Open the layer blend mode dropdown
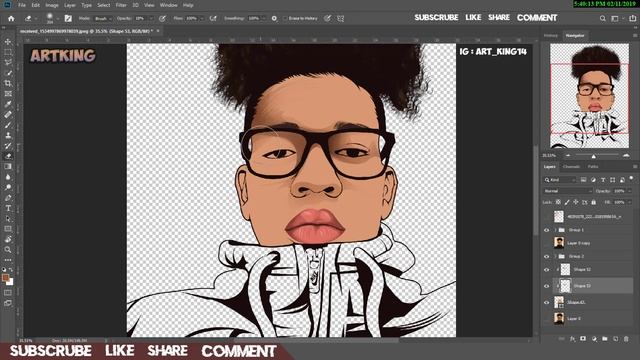Image resolution: width=640 pixels, height=360 pixels. (x=568, y=191)
